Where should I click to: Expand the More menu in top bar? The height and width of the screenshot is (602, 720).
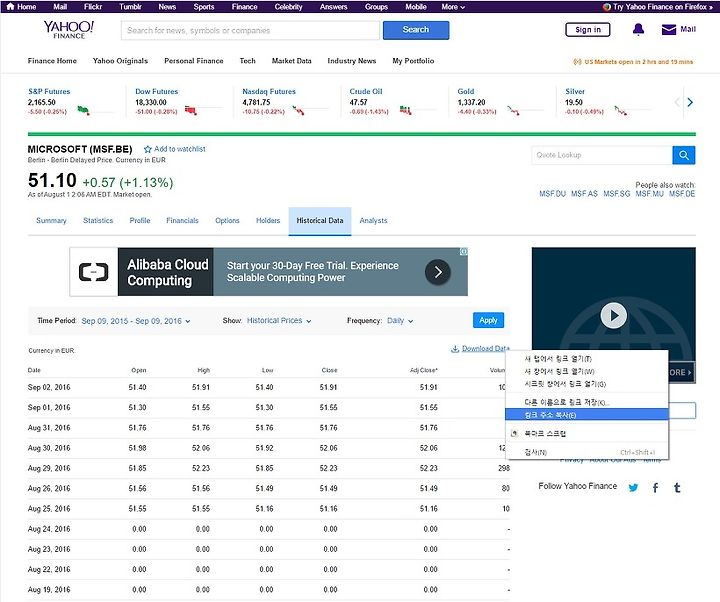coord(453,7)
